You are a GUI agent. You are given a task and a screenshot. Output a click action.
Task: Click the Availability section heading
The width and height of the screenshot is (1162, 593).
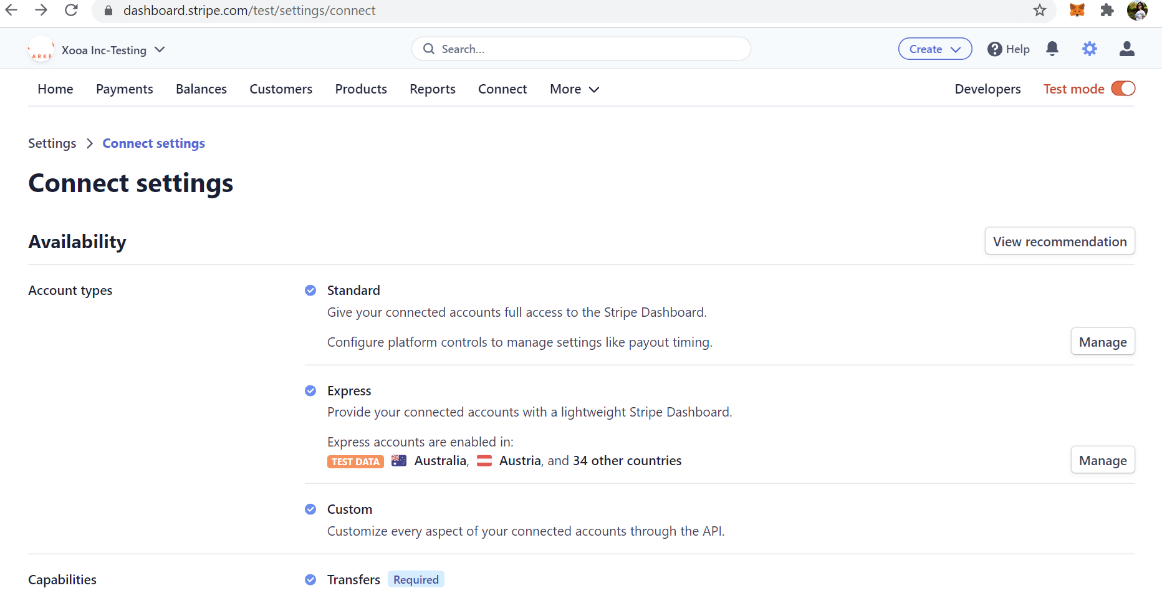coord(77,242)
